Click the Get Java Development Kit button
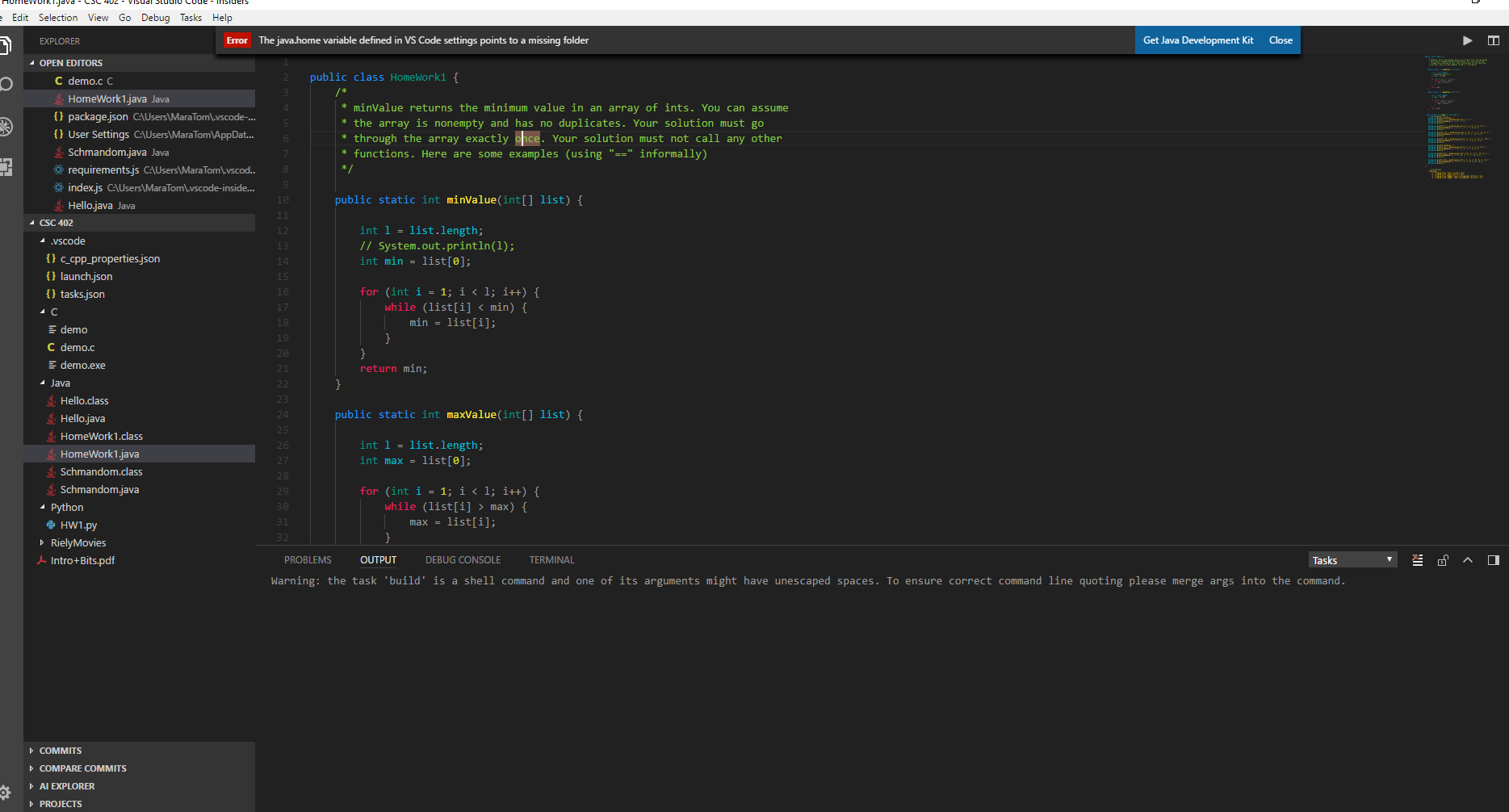Viewport: 1509px width, 812px height. pyautogui.click(x=1198, y=40)
